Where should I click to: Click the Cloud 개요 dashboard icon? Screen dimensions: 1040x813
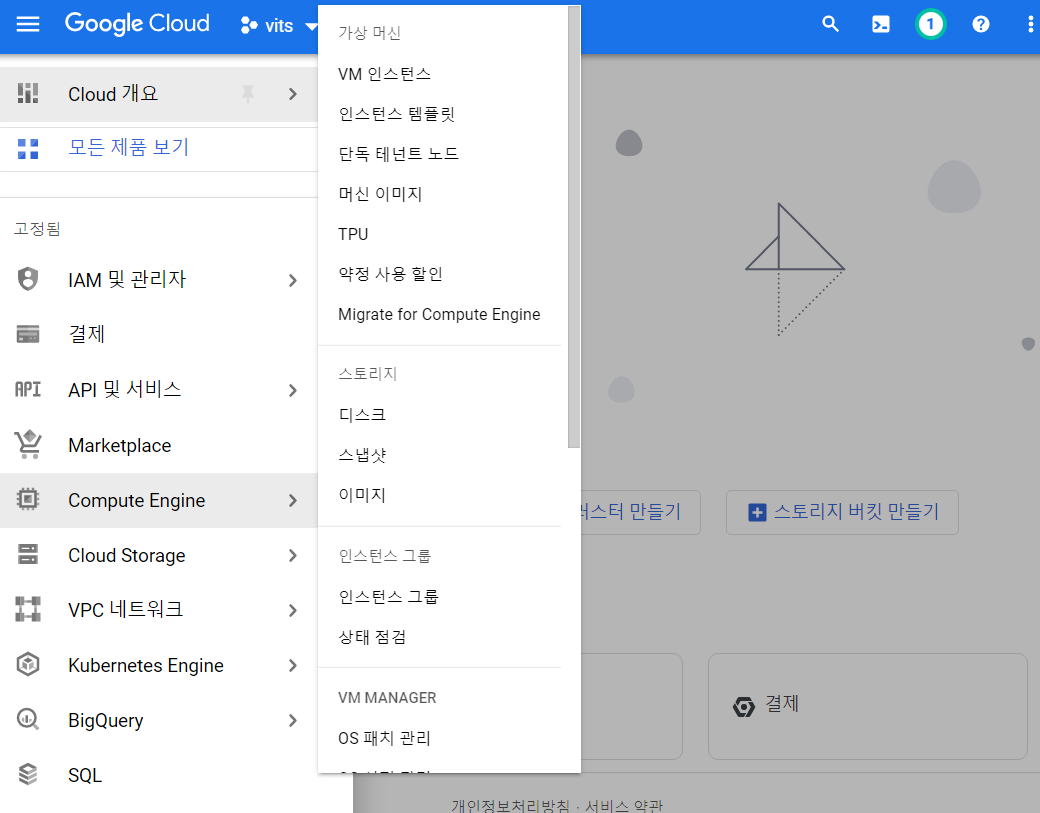(28, 94)
